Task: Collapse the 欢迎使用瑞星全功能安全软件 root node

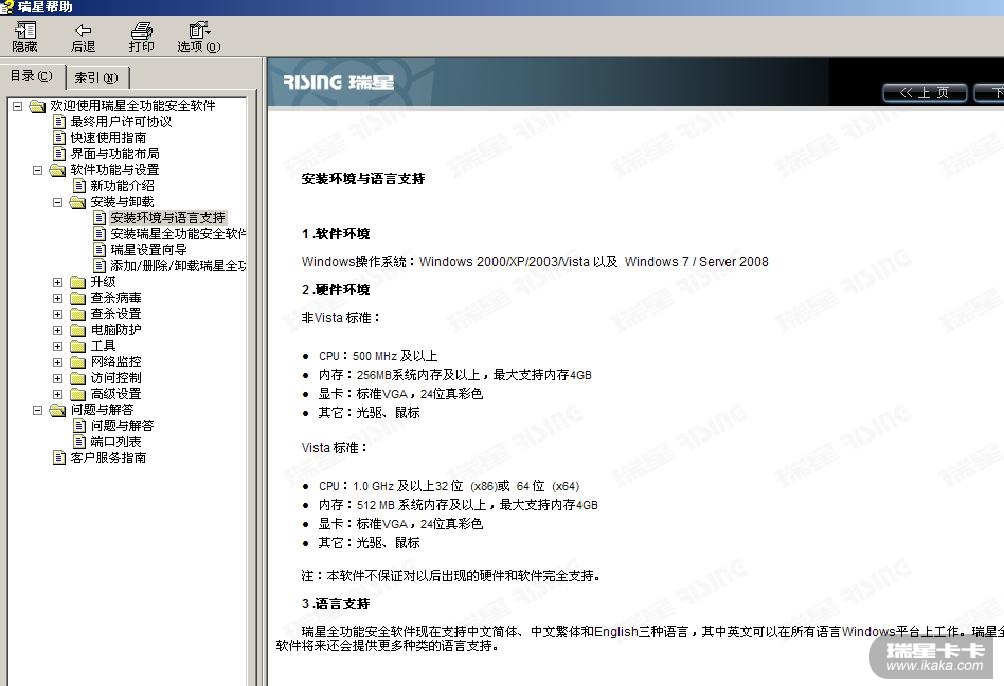Action: pyautogui.click(x=18, y=106)
